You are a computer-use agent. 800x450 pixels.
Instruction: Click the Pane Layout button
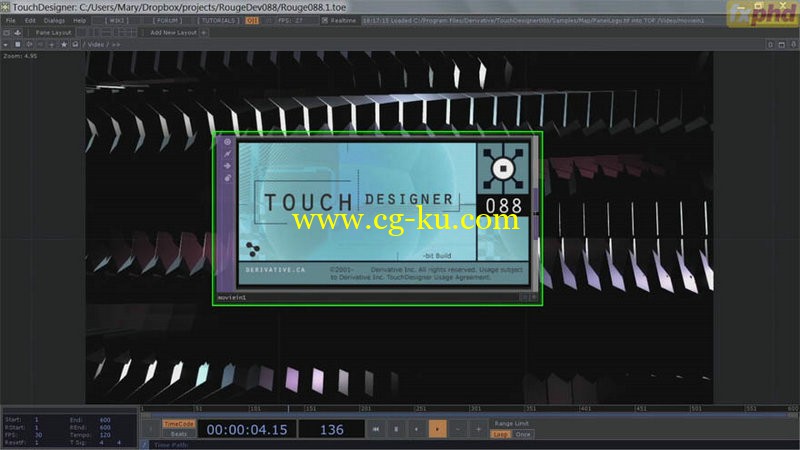coord(53,33)
